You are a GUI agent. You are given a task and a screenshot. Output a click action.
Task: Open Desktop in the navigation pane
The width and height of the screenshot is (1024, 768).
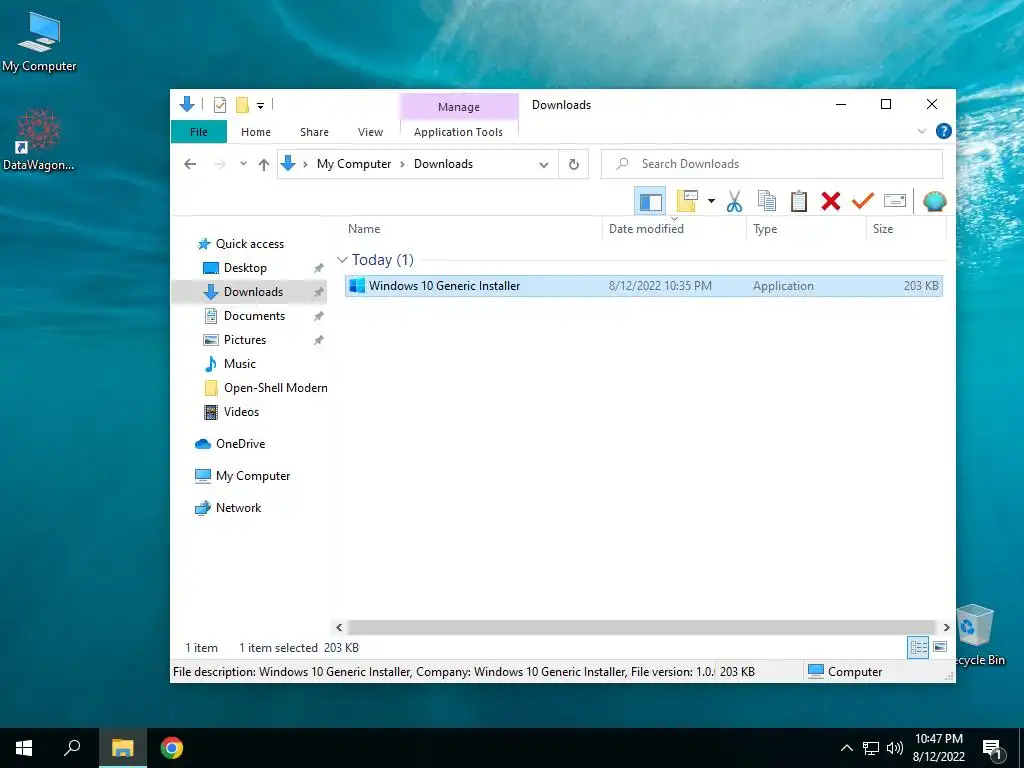click(x=245, y=268)
